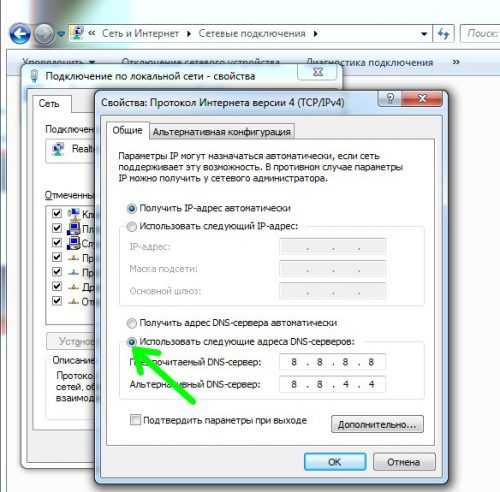500x492 pixels.
Task: Enable 'Подтвердить параметры при выходе' checkbox
Action: click(135, 420)
